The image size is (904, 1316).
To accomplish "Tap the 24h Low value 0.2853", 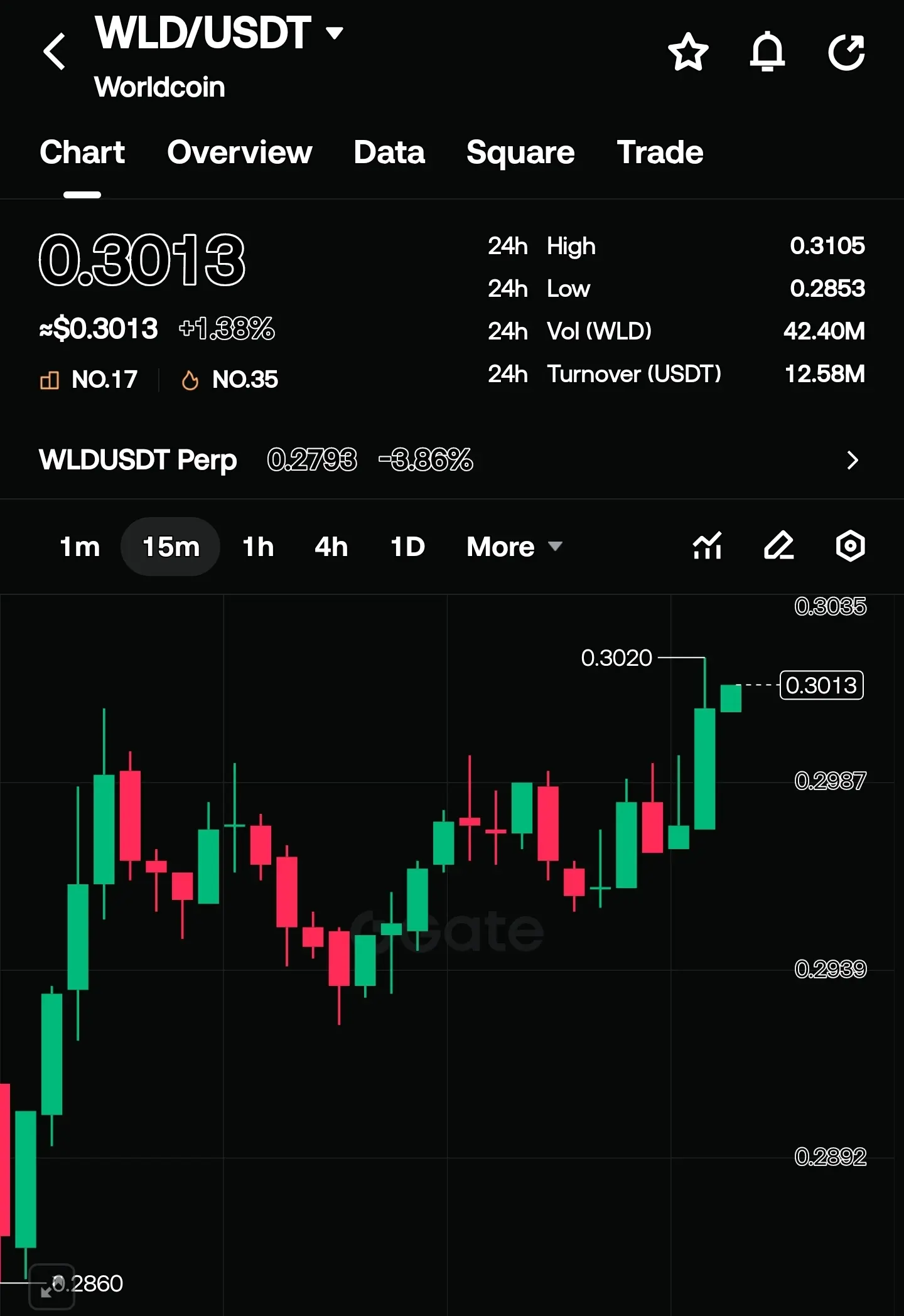I will 827,289.
